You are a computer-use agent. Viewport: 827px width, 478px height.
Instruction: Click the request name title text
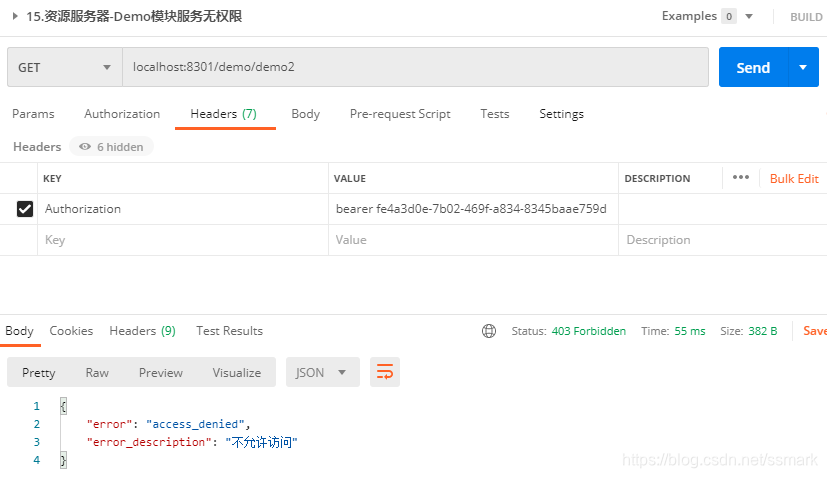(x=134, y=16)
